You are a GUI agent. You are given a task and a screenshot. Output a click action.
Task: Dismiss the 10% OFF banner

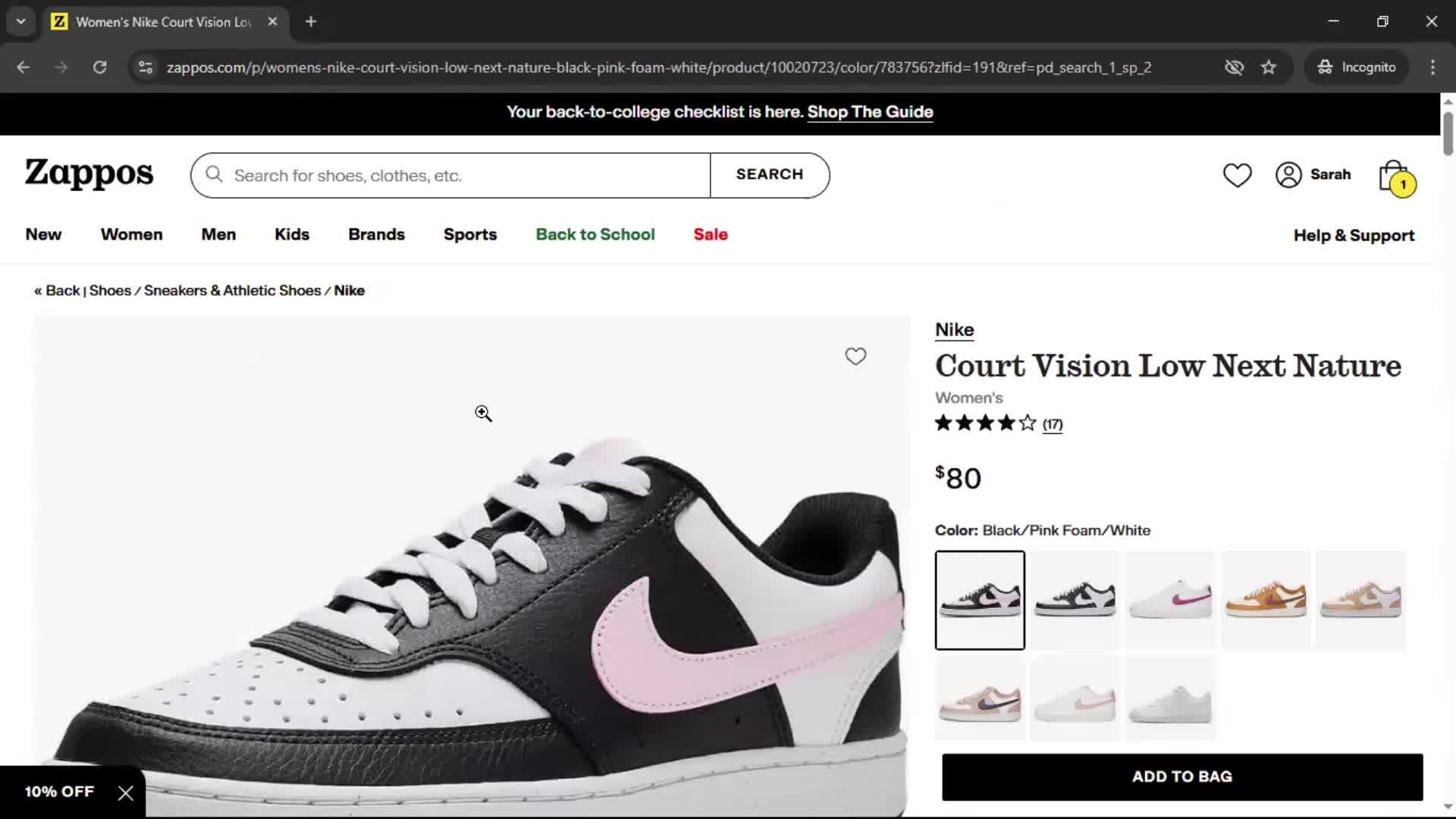(126, 793)
